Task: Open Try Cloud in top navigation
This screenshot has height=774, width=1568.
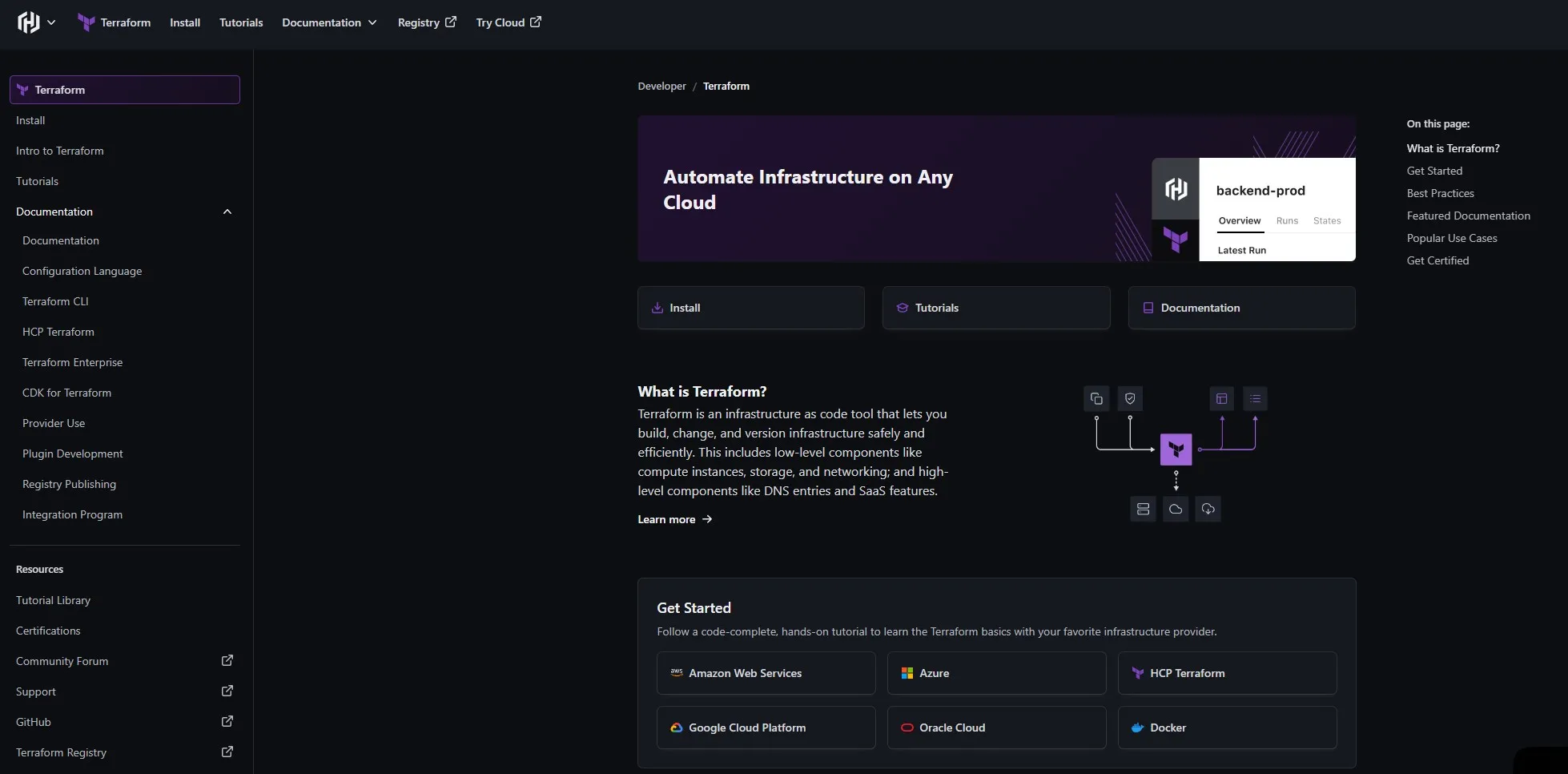Action: (x=509, y=22)
